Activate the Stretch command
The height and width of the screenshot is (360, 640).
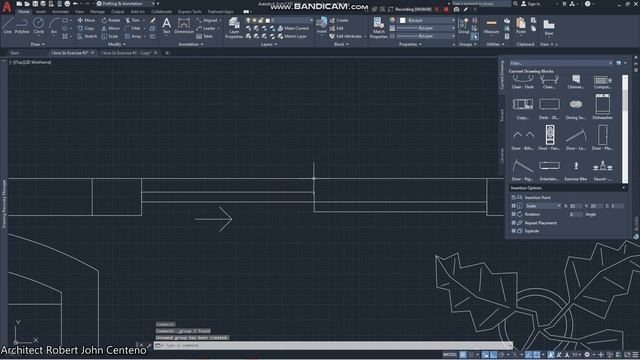pyautogui.click(x=87, y=36)
